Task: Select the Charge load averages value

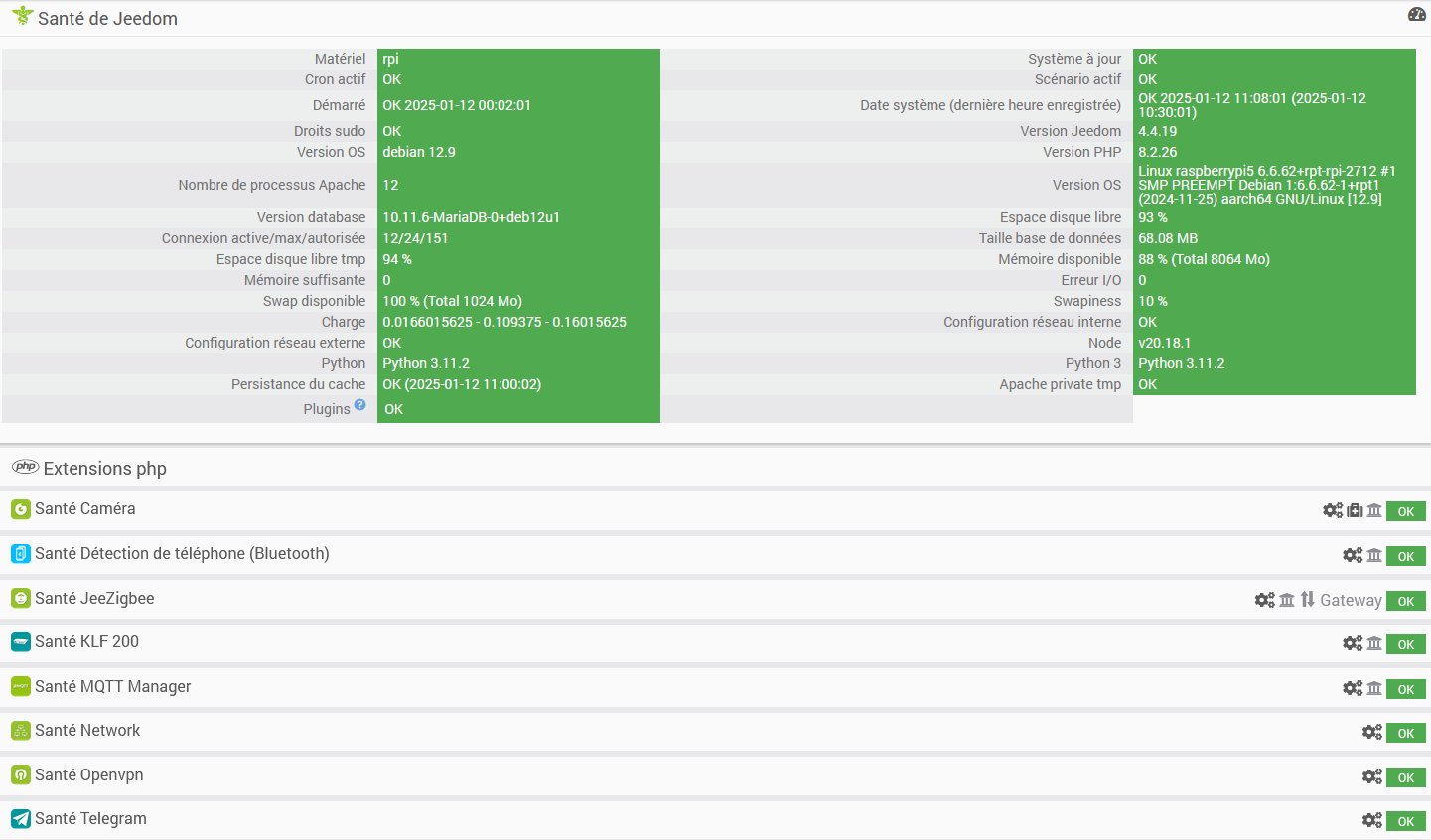Action: click(x=504, y=322)
